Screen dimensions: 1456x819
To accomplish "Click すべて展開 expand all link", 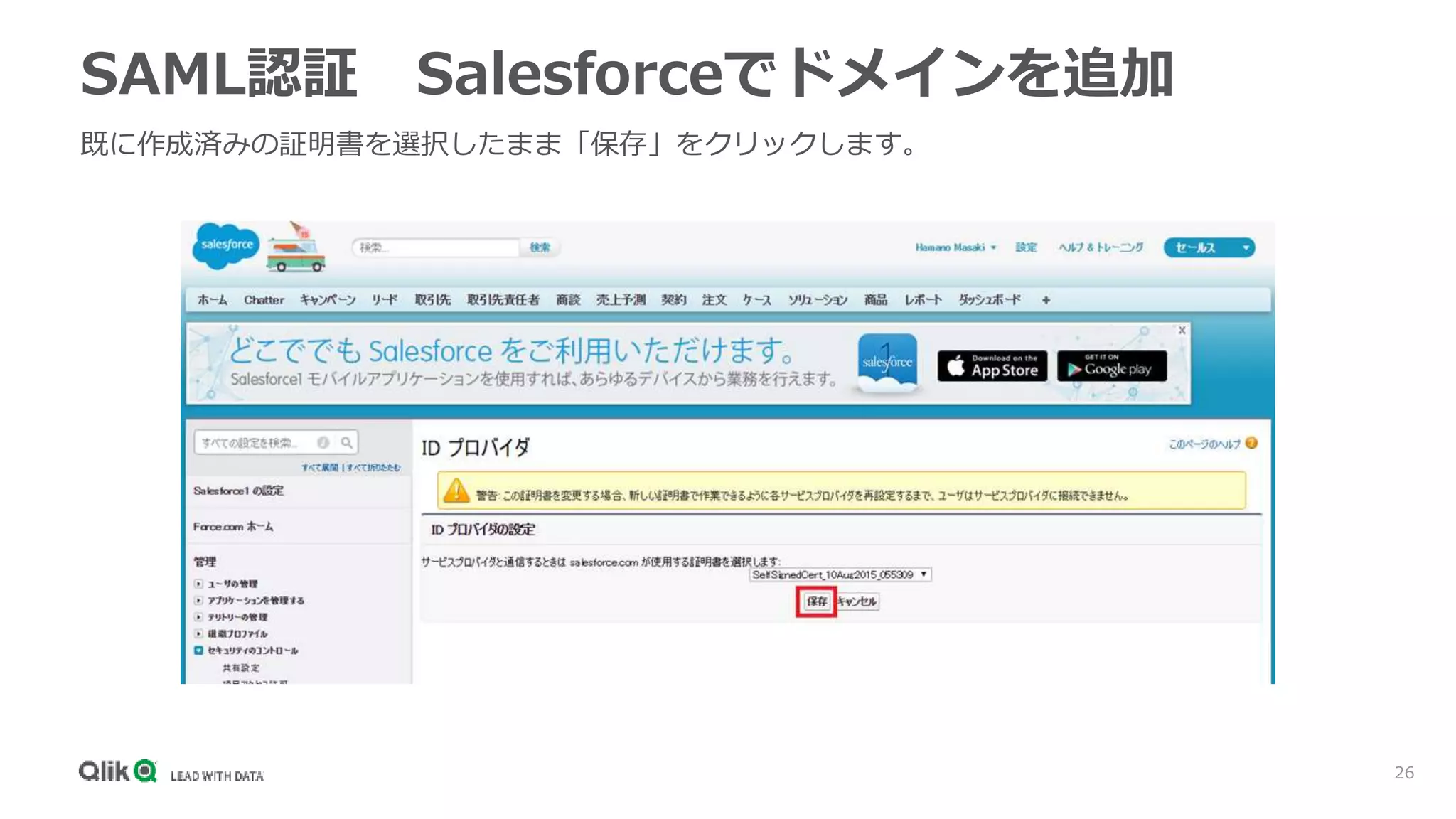I will (319, 467).
